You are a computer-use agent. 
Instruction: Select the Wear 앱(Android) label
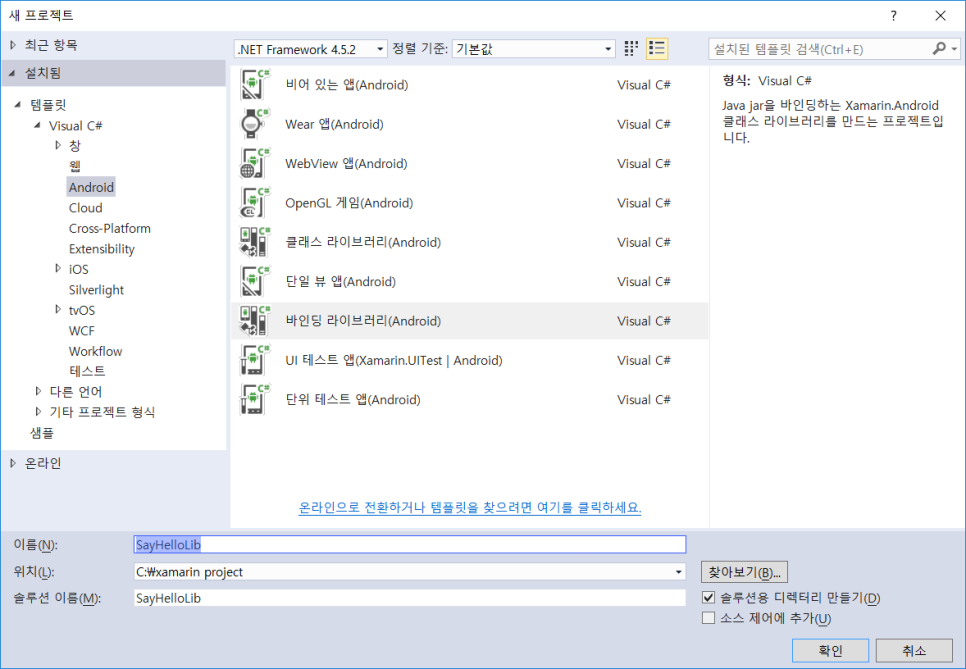[x=335, y=124]
